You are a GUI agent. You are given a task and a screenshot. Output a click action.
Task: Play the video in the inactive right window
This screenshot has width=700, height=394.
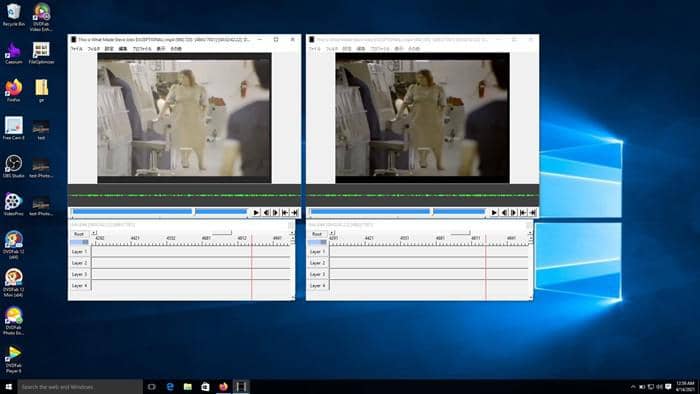point(494,212)
